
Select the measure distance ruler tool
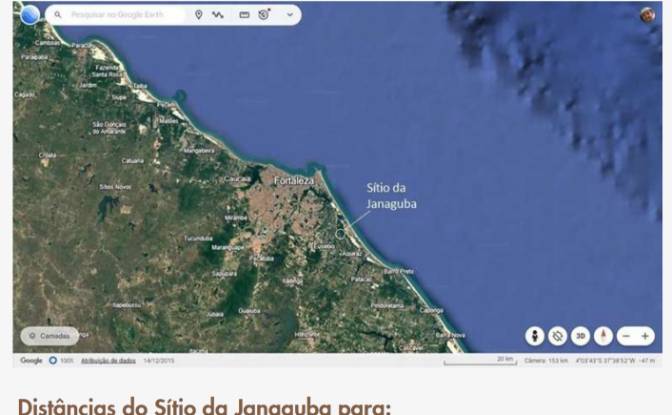pyautogui.click(x=244, y=15)
